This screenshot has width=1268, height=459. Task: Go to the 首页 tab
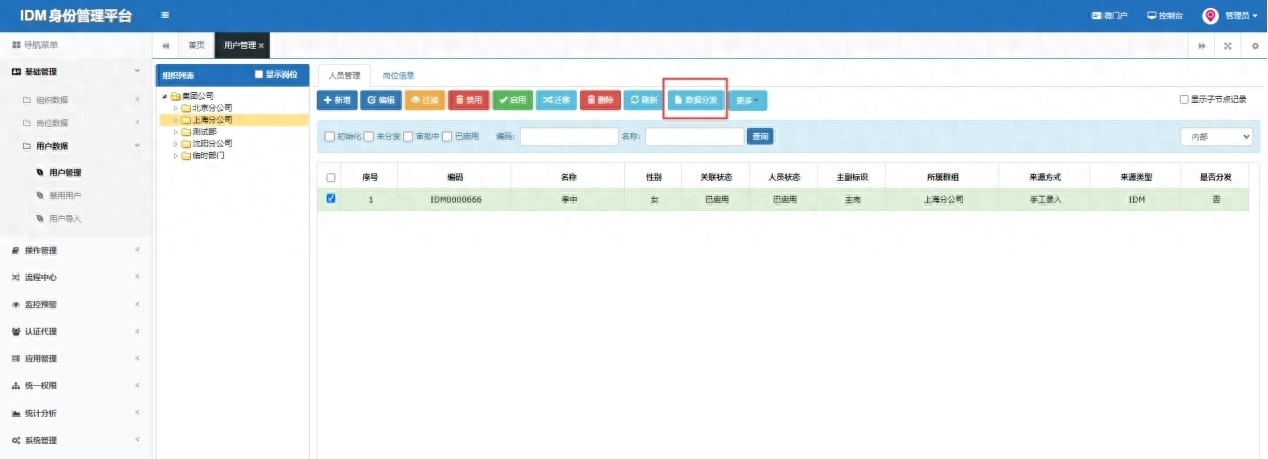pyautogui.click(x=197, y=46)
